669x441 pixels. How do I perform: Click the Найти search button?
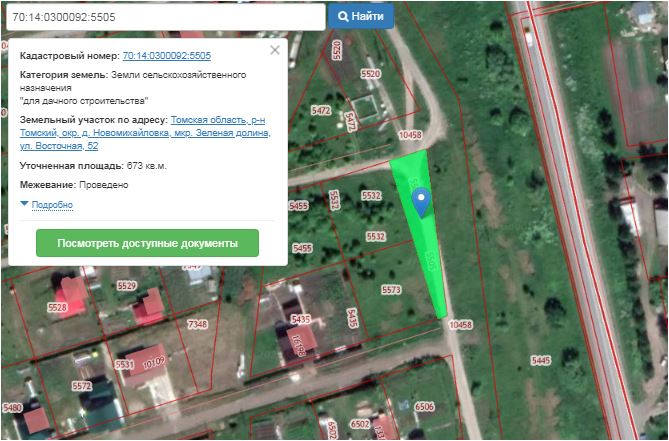[361, 16]
